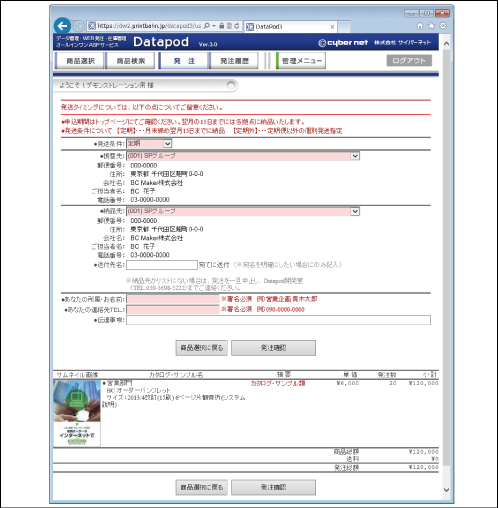Image resolution: width=498 pixels, height=508 pixels.
Task: Click the unit price ¥6,000 cell
Action: [348, 383]
